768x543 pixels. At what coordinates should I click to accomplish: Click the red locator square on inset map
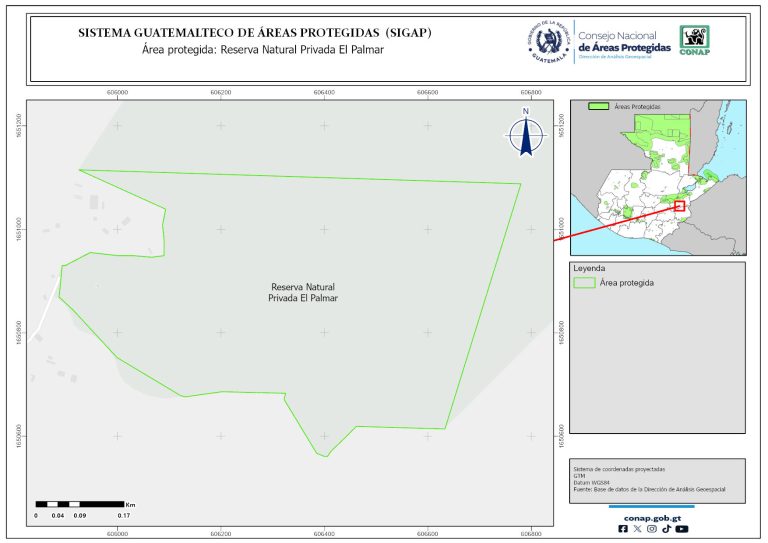pos(680,206)
